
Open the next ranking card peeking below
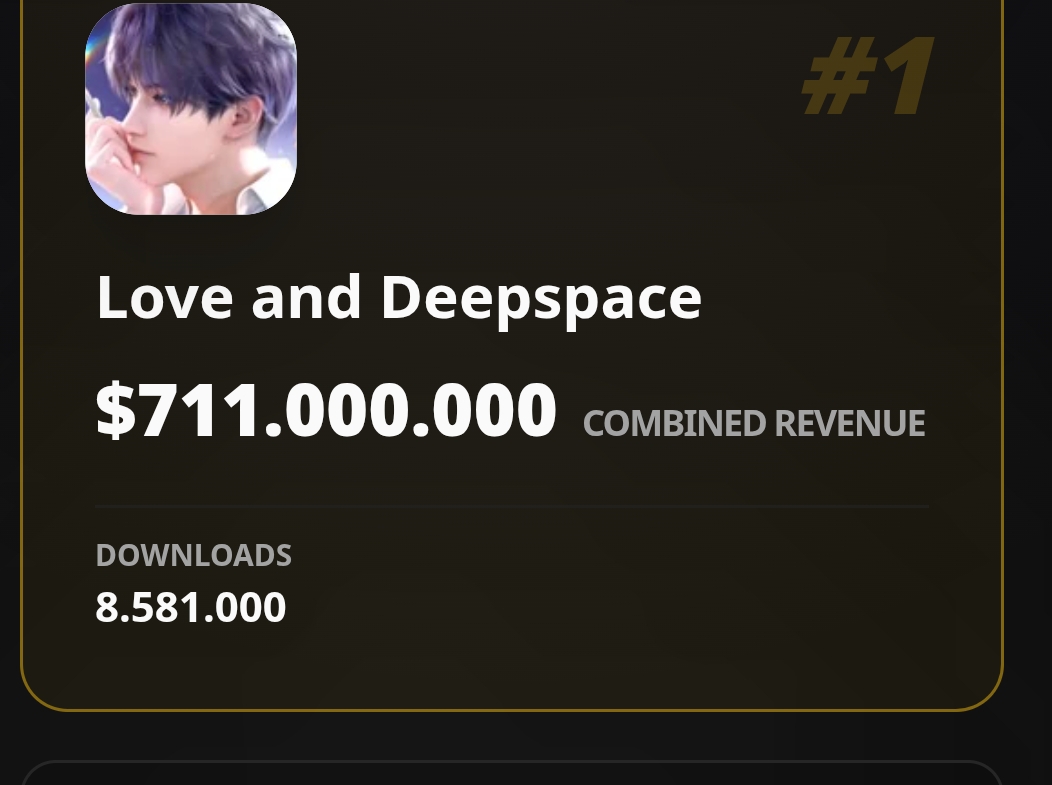click(x=512, y=774)
